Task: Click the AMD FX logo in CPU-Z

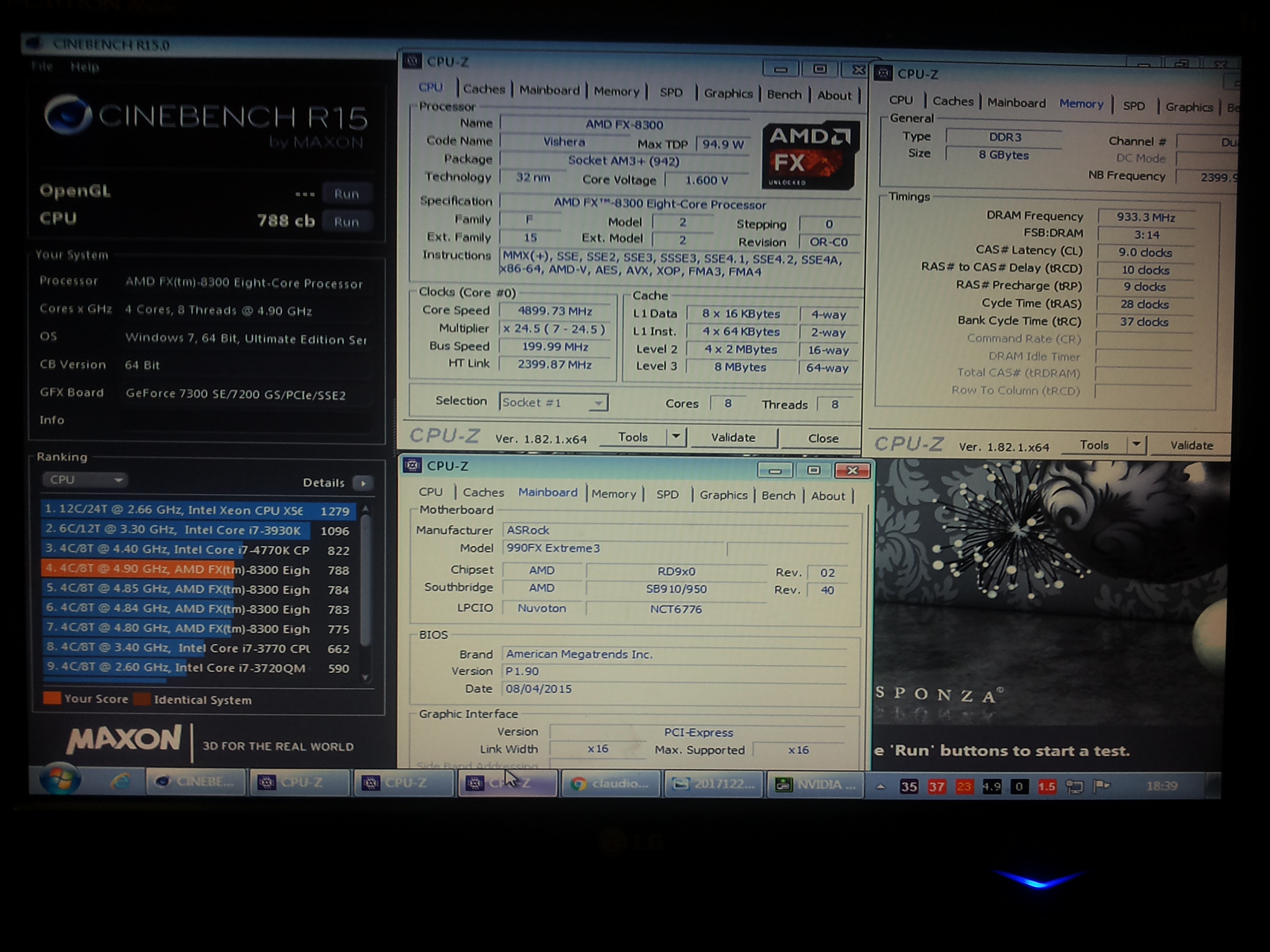Action: (x=810, y=156)
